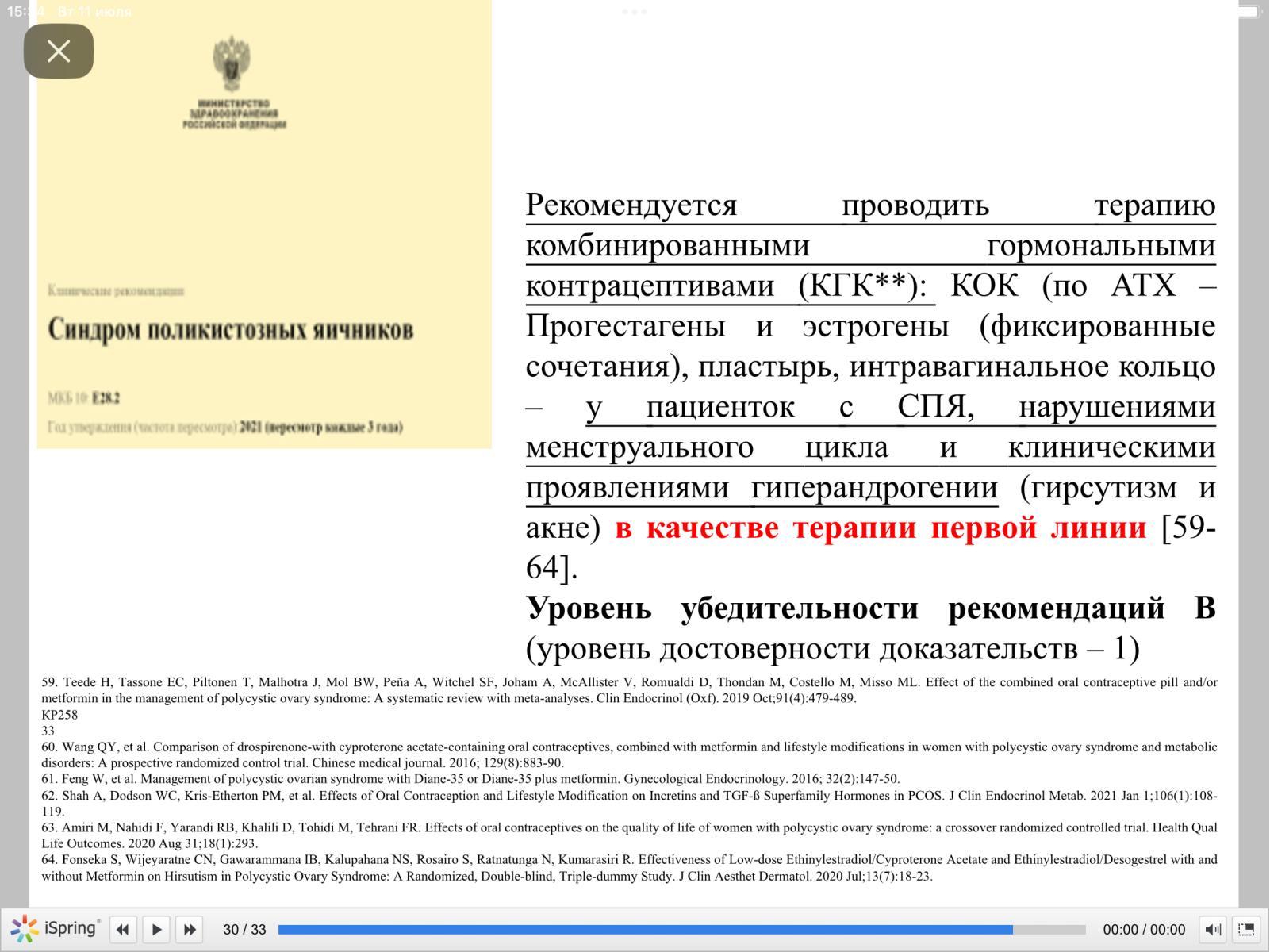1270x952 pixels.
Task: Click the battery indicator in status bar
Action: (x=1248, y=11)
